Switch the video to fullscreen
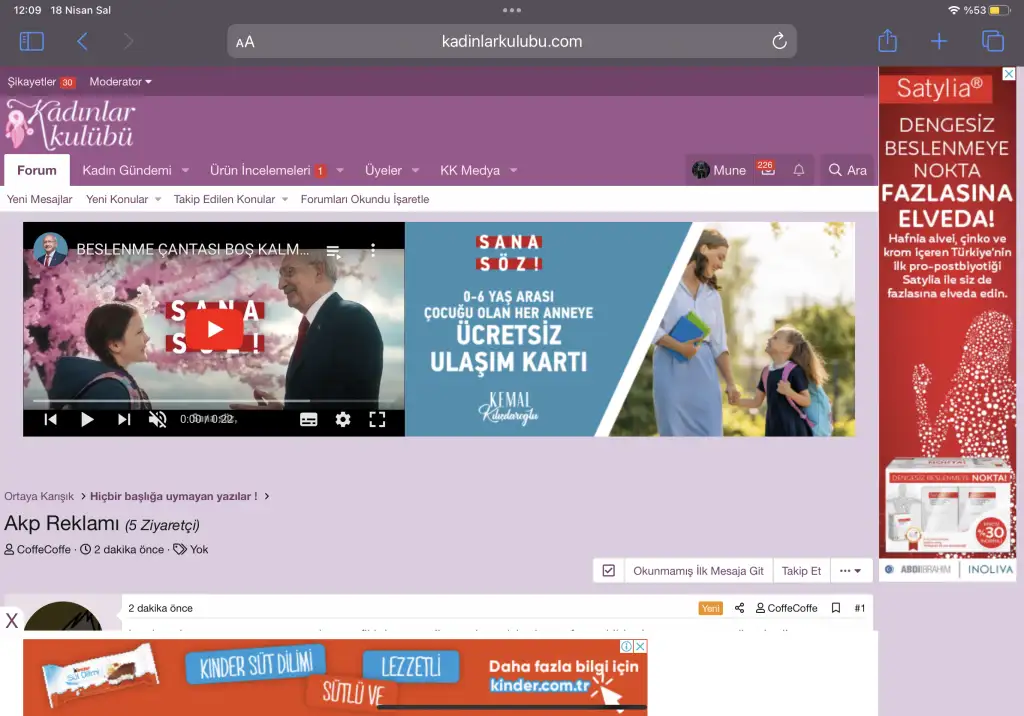Screen dimensions: 1024x716 point(377,419)
